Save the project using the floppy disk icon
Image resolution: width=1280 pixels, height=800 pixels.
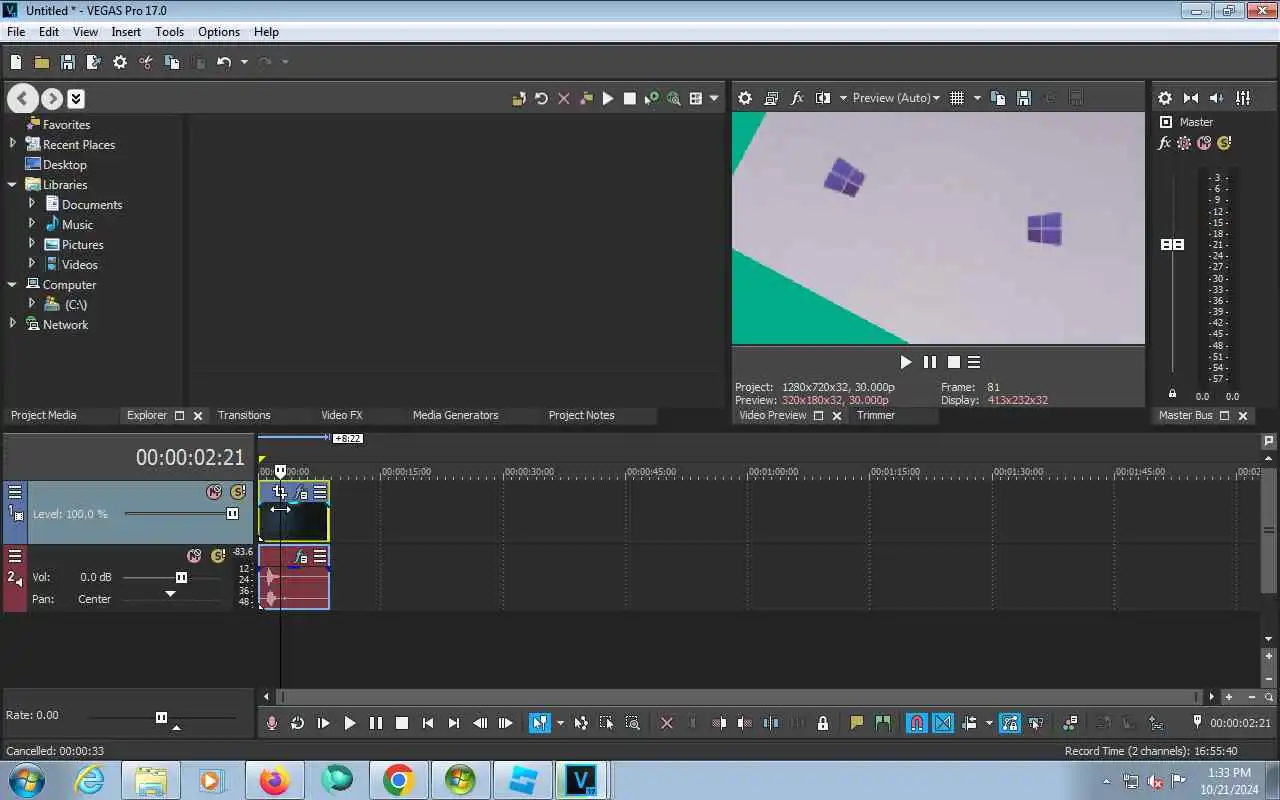(68, 62)
